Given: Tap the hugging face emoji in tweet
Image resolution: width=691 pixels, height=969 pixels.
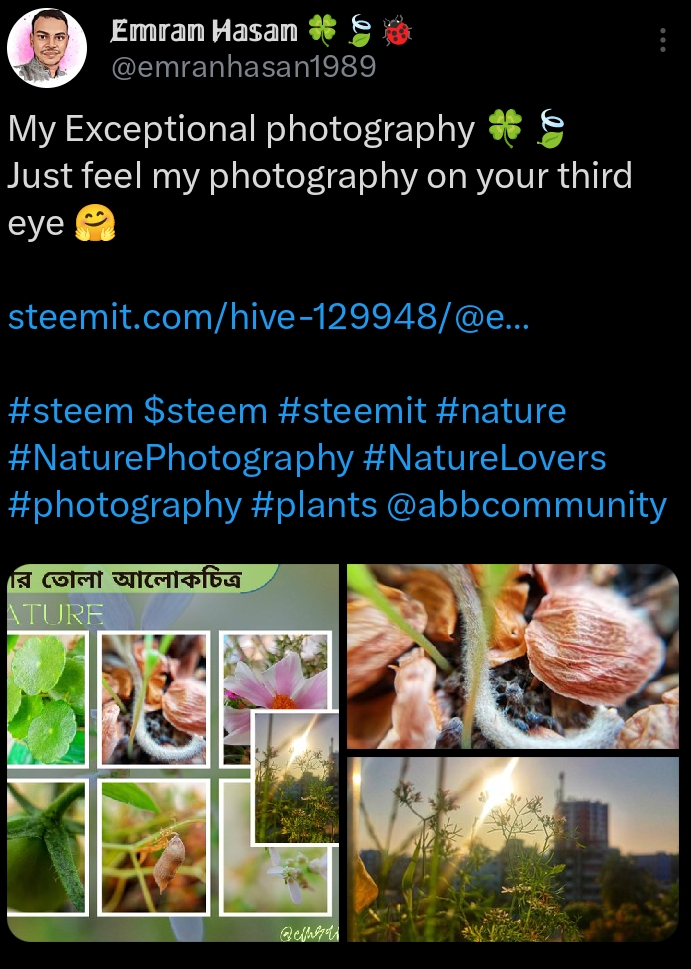Looking at the screenshot, I should coord(95,223).
